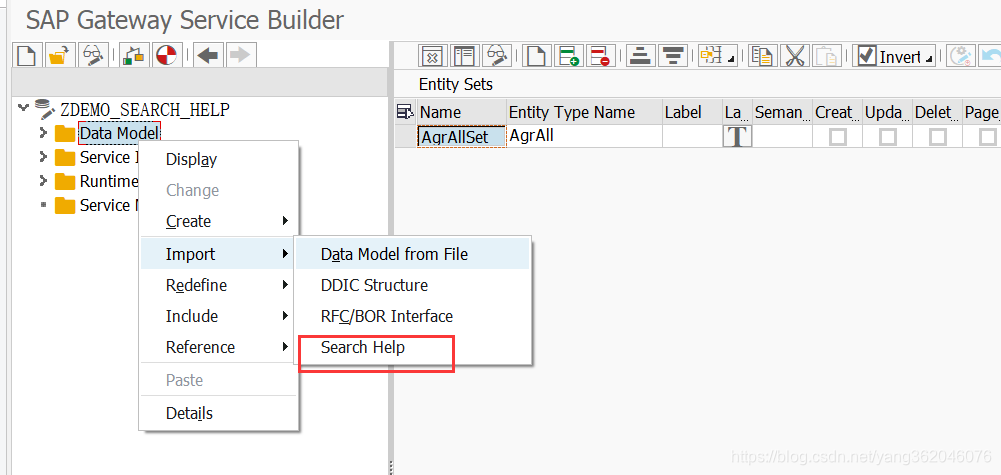
Task: Click the empty Label cell of AgrAllSet
Action: tap(693, 137)
